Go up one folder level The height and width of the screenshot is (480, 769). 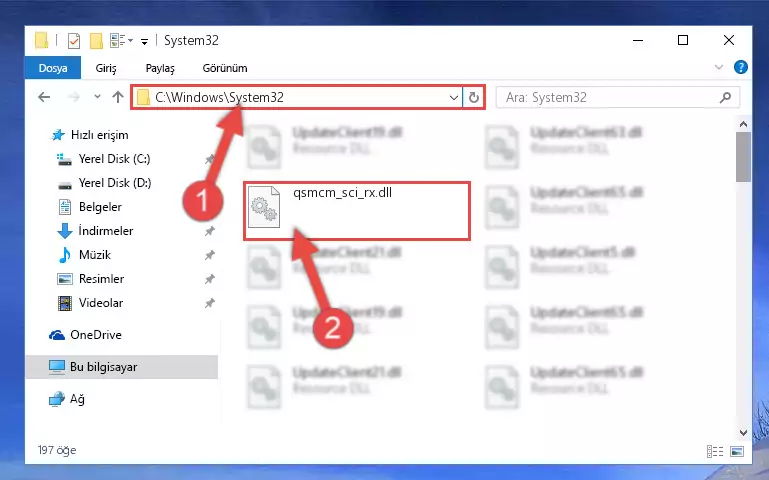pyautogui.click(x=118, y=97)
